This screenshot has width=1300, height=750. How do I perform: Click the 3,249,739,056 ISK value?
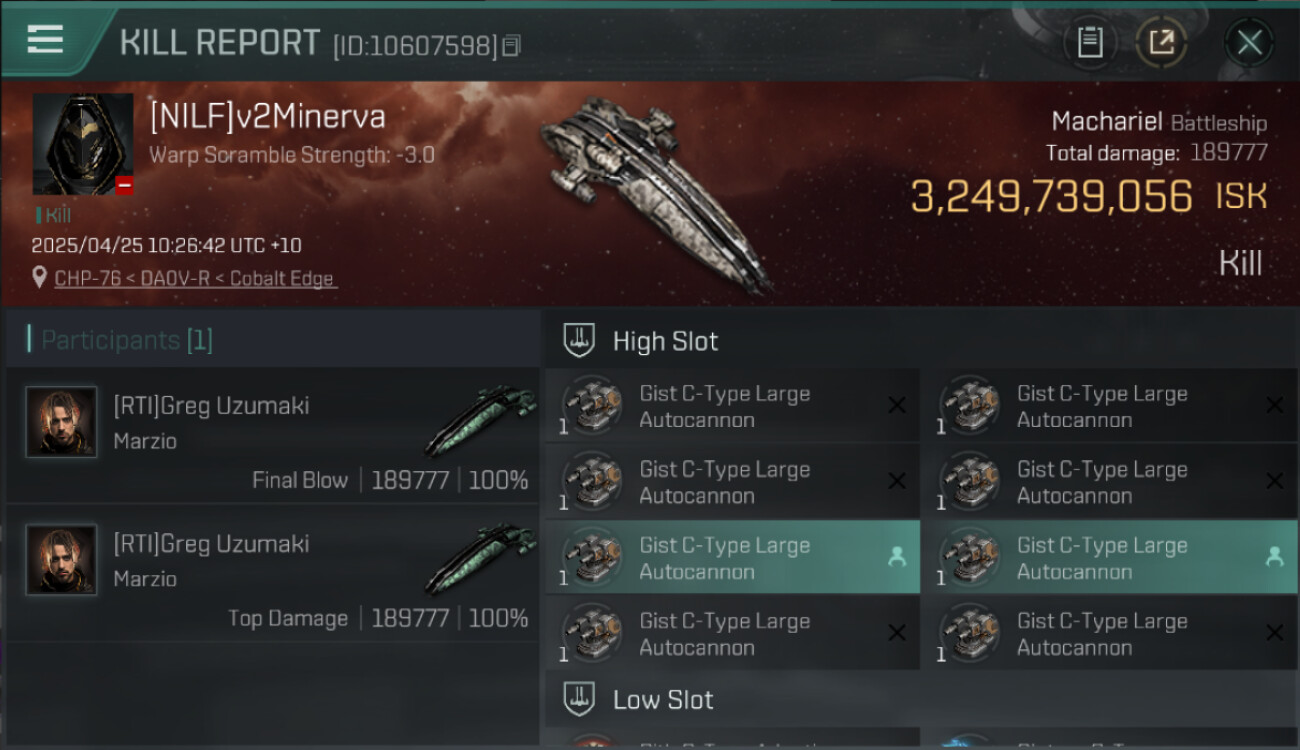[1052, 197]
